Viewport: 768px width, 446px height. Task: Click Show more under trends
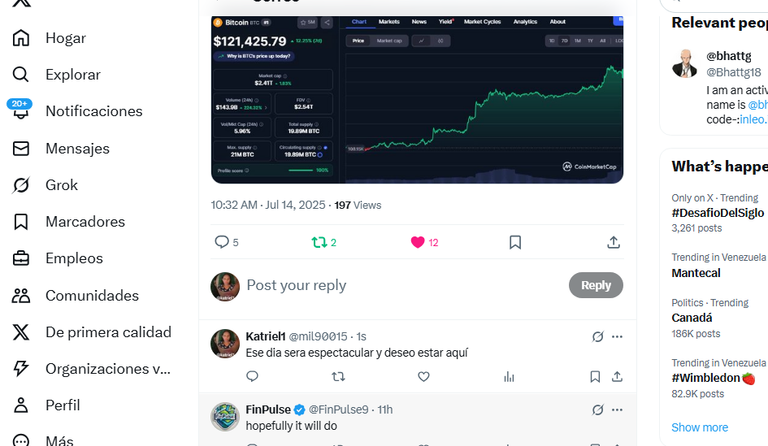[x=699, y=427]
